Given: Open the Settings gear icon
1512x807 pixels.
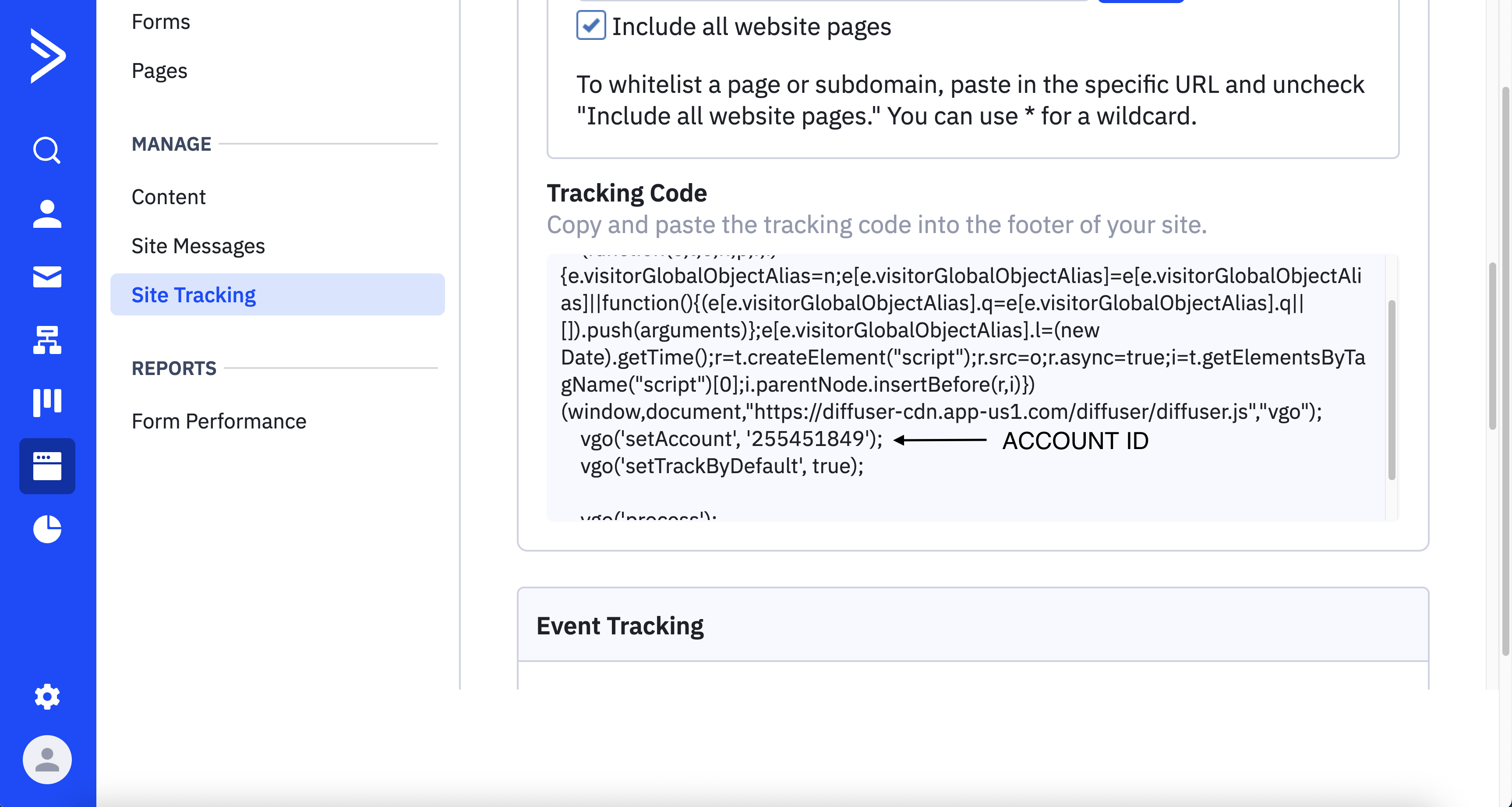Looking at the screenshot, I should coord(47,697).
